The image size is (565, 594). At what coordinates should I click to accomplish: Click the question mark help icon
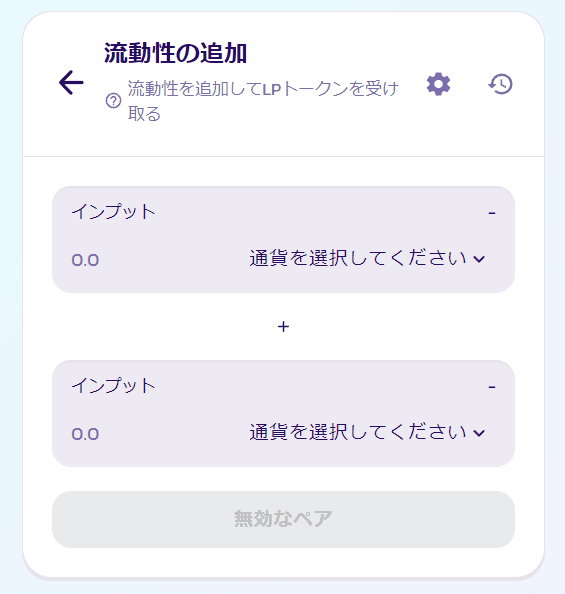[x=113, y=101]
